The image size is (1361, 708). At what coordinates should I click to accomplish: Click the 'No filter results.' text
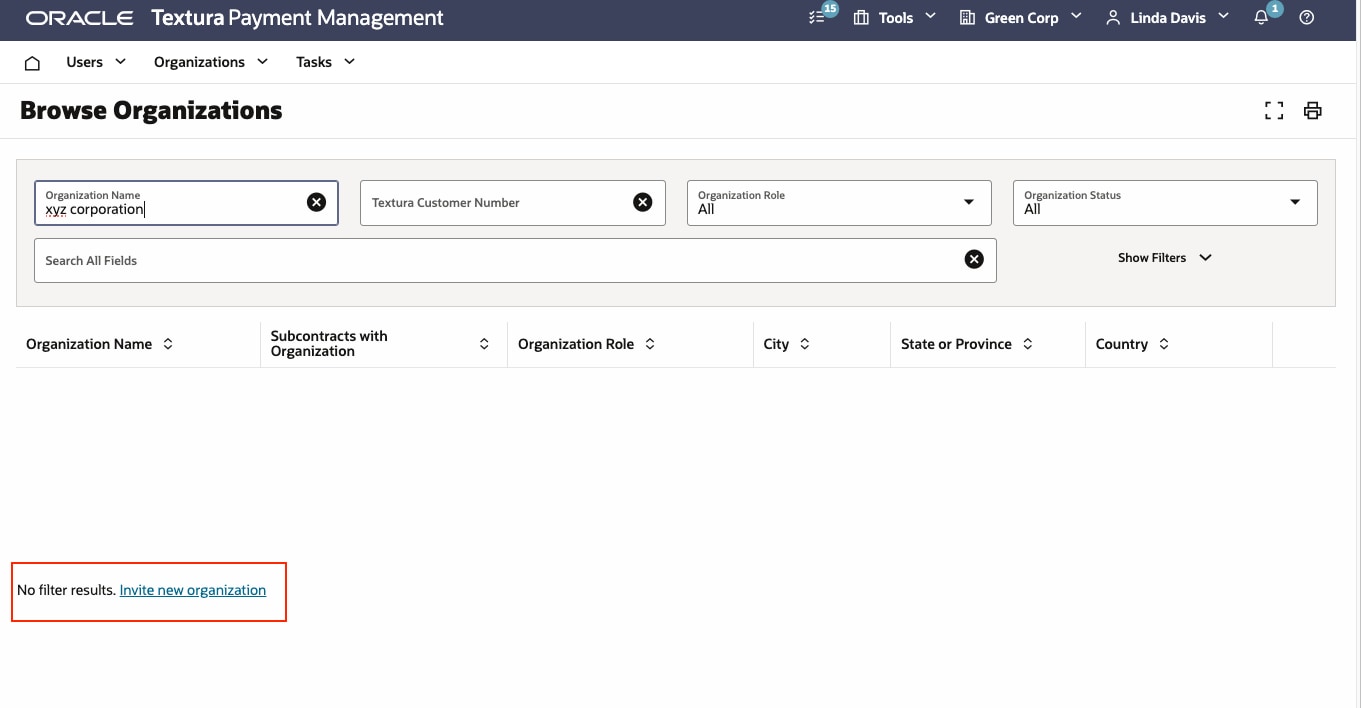(66, 590)
